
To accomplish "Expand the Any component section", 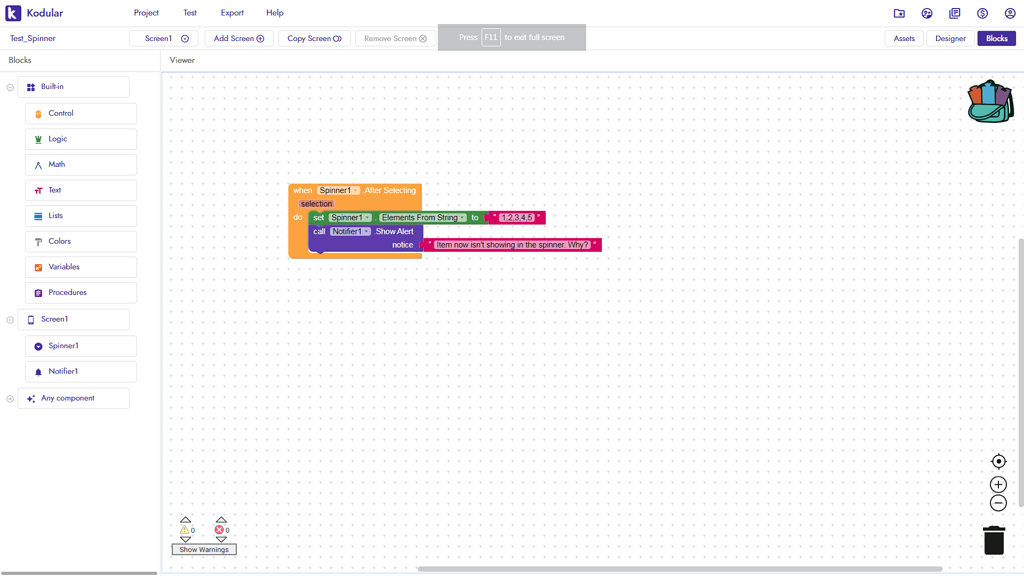I will point(10,399).
